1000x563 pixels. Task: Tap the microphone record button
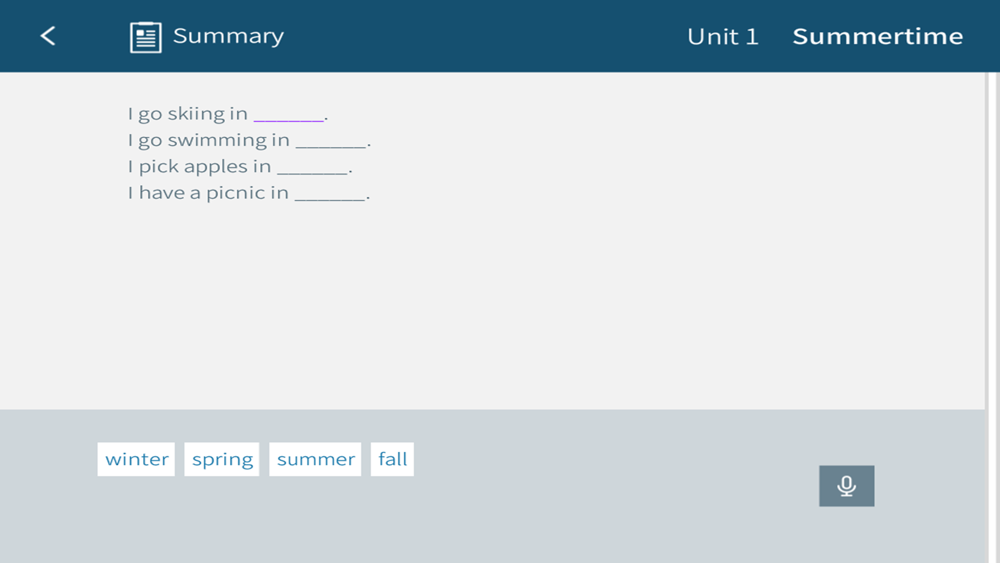(x=846, y=486)
